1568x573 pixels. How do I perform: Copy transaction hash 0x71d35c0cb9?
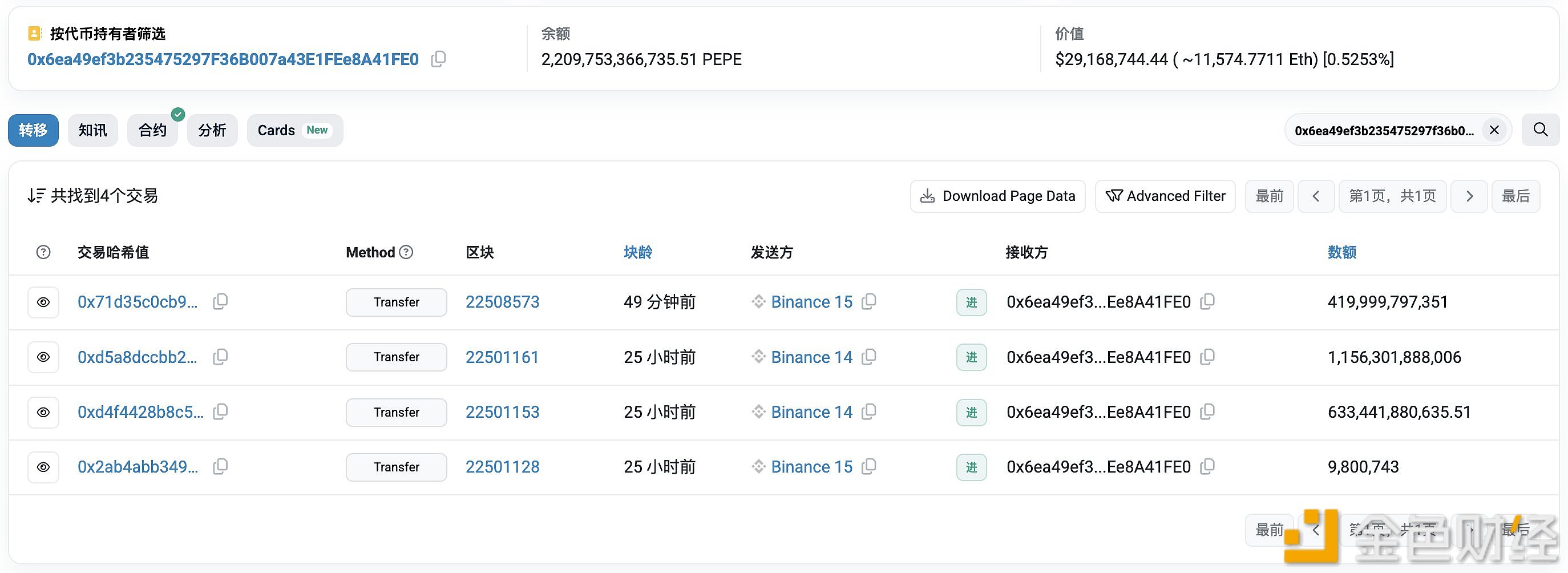pos(220,301)
